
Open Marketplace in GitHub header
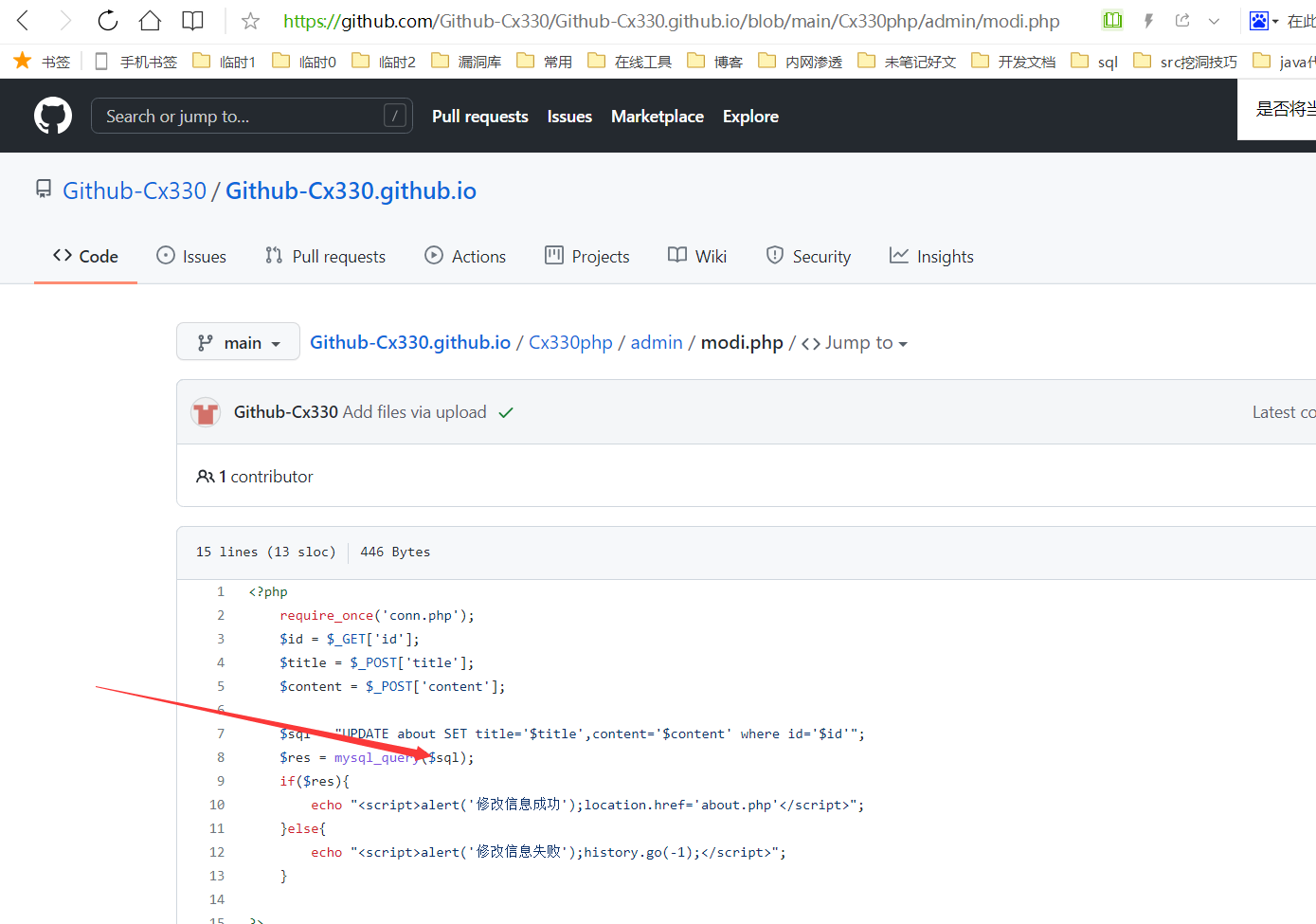658,117
